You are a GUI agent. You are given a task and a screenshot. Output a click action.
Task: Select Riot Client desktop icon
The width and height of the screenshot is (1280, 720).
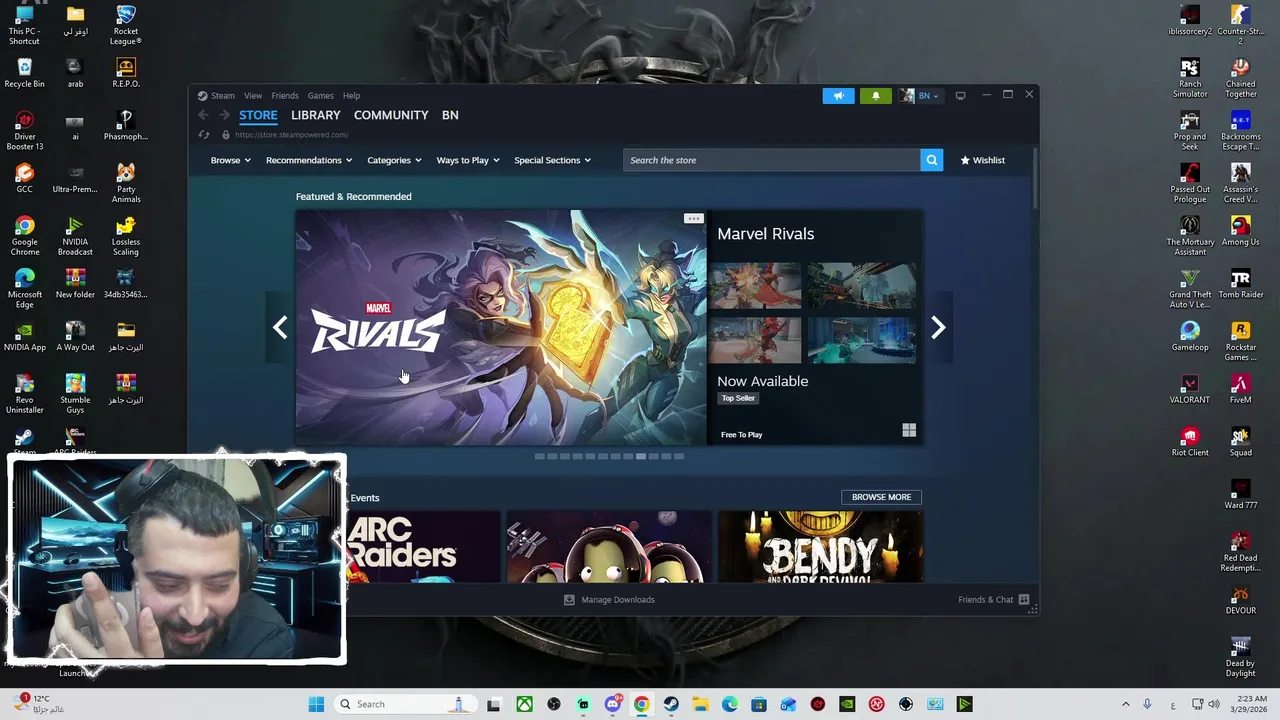[x=1190, y=441]
